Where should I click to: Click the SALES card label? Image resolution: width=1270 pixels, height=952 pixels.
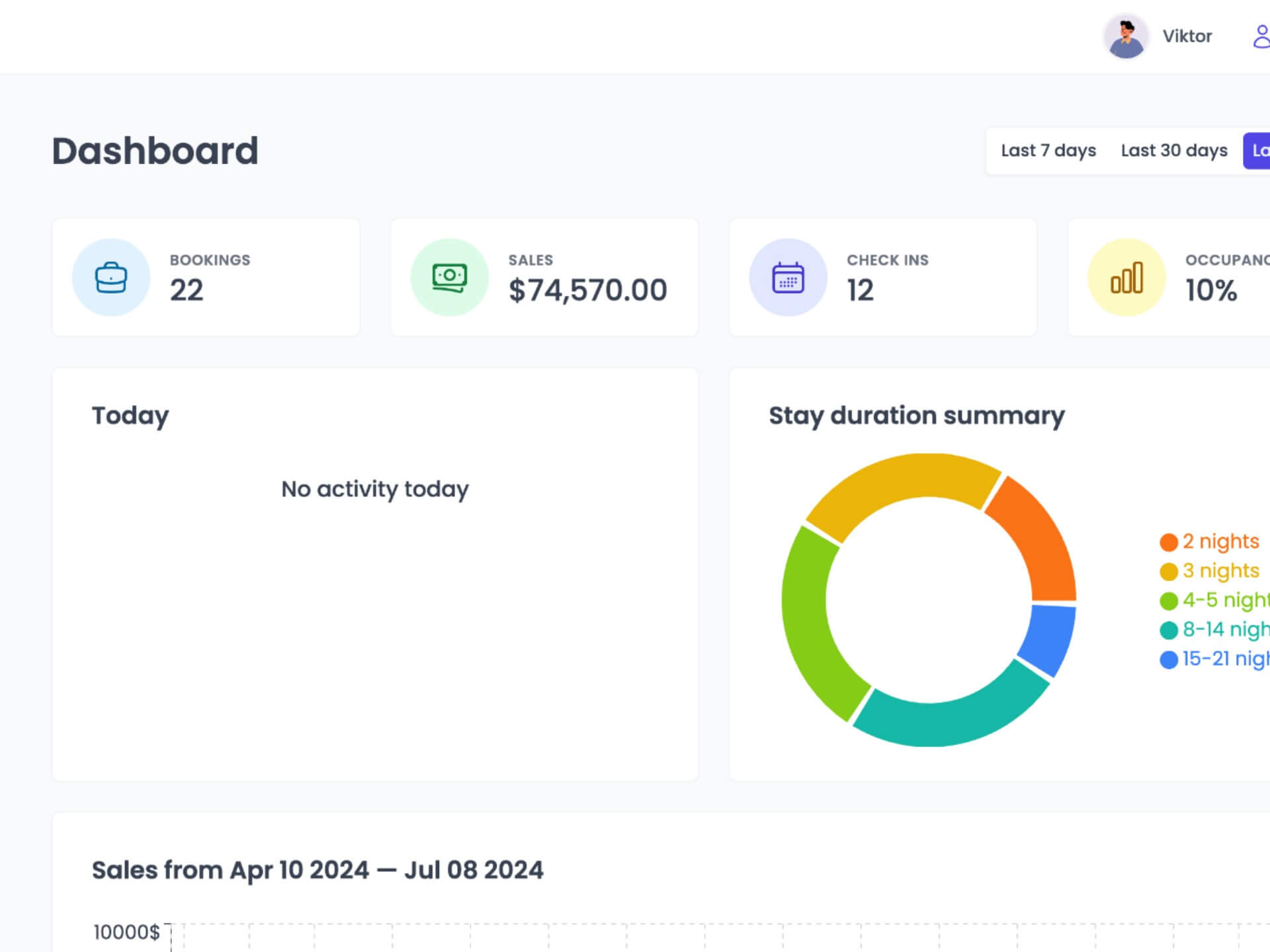coord(530,260)
